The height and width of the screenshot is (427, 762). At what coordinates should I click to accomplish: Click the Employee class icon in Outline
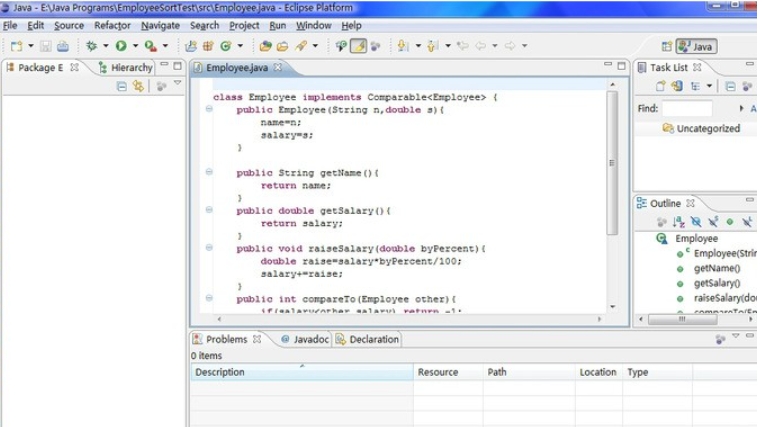click(662, 239)
